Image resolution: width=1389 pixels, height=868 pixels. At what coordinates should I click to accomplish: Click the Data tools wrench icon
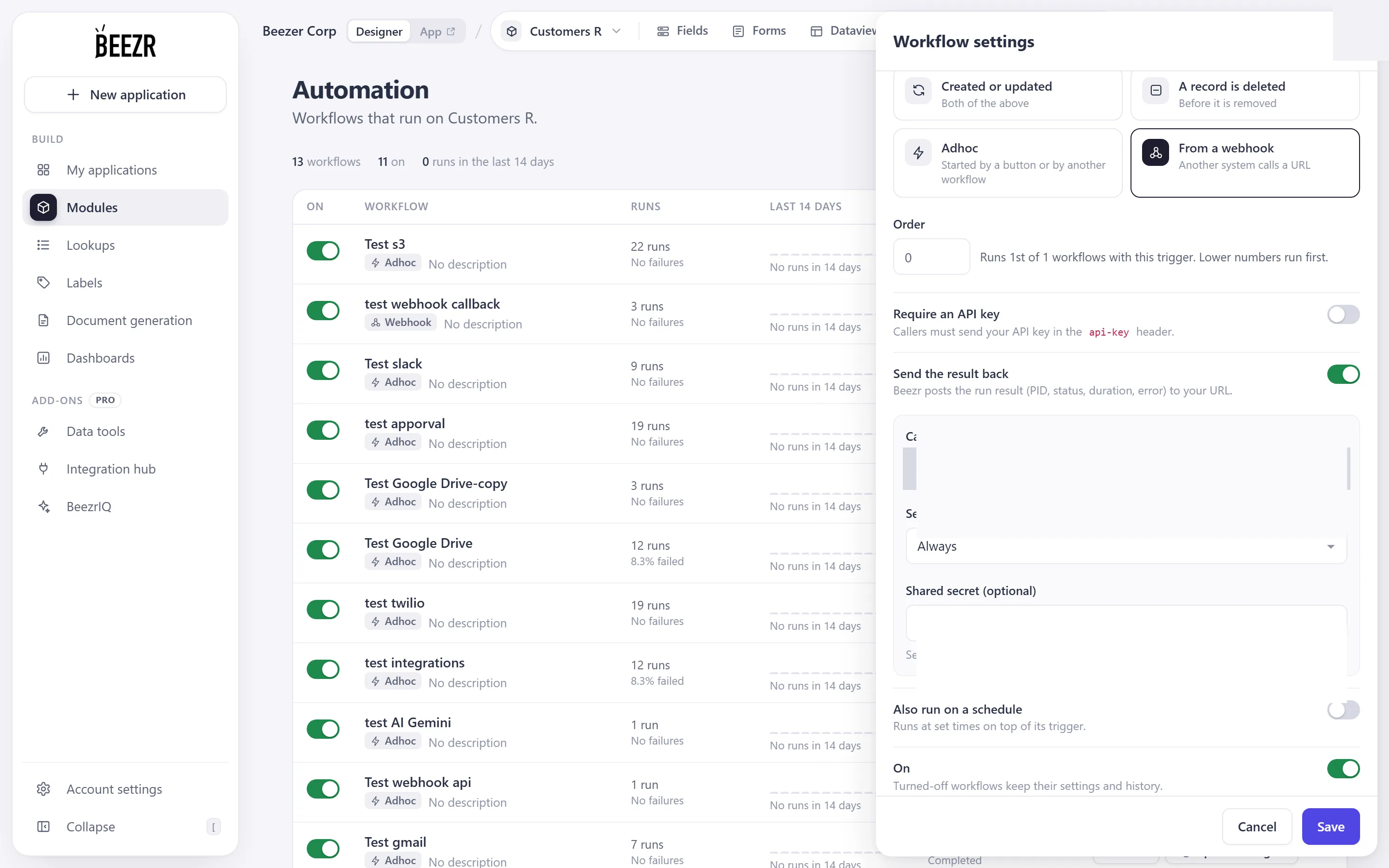click(43, 431)
